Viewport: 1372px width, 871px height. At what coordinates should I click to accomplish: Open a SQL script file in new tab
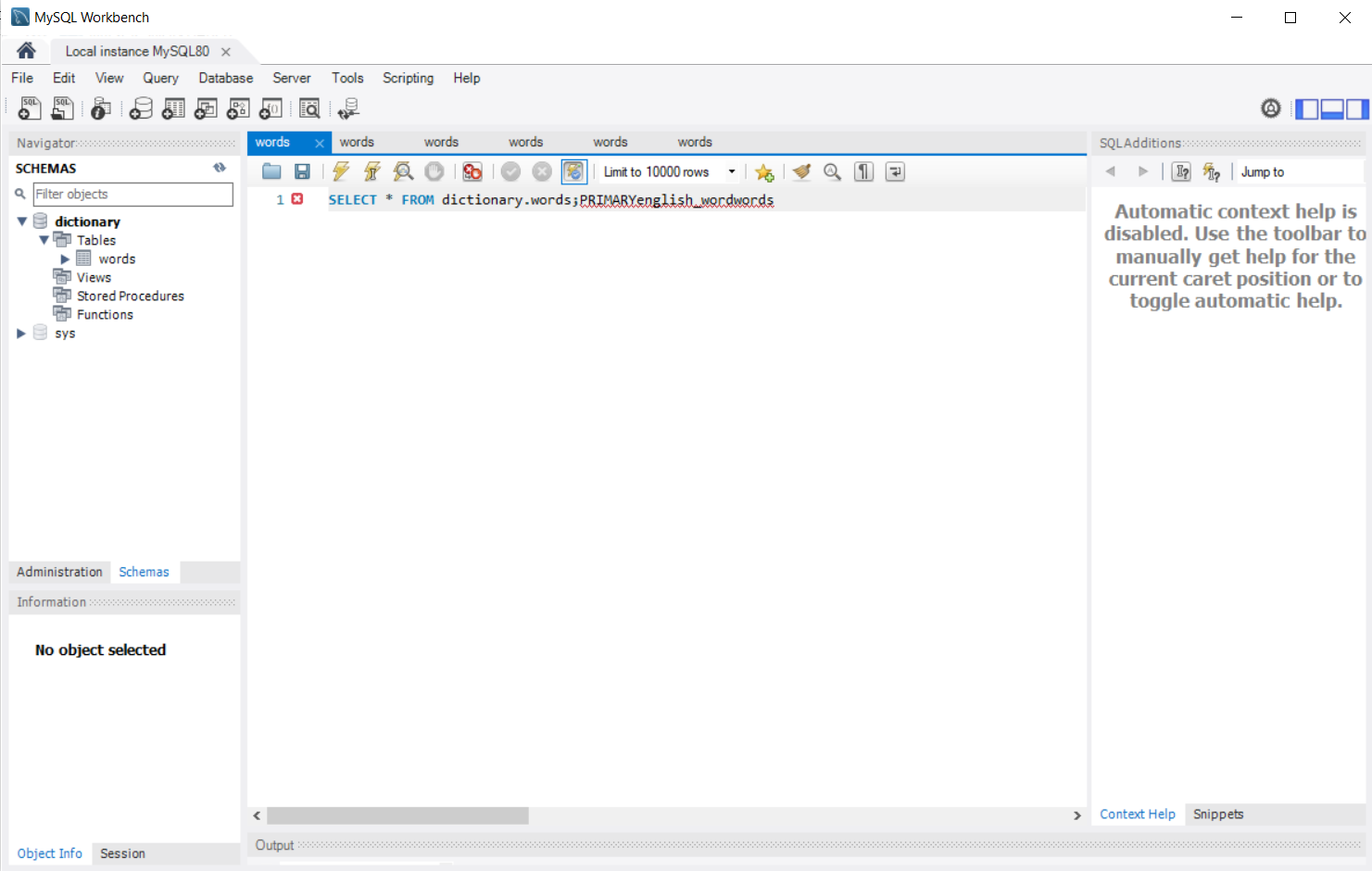tap(62, 108)
